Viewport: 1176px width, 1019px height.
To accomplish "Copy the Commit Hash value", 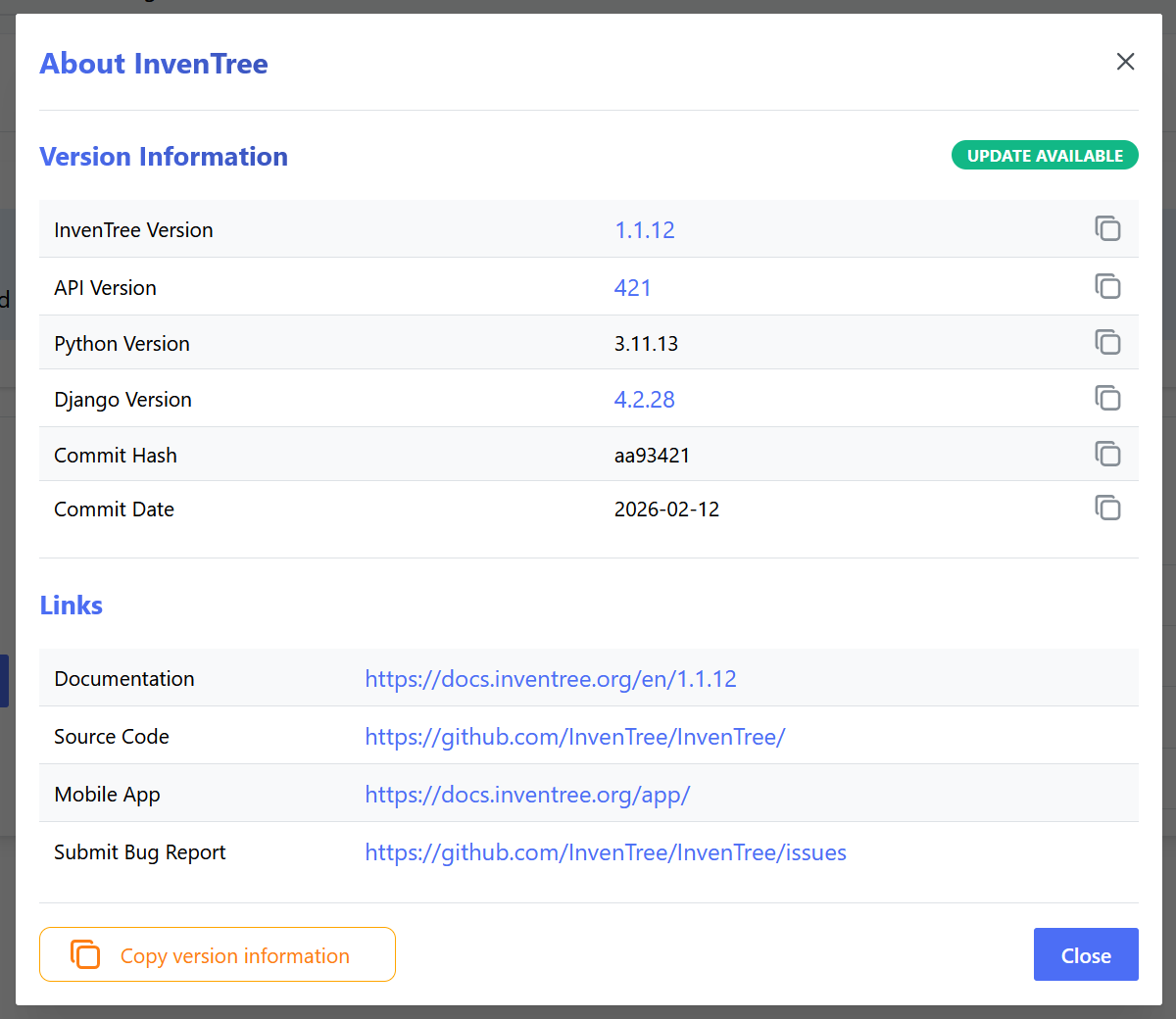I will (1107, 455).
